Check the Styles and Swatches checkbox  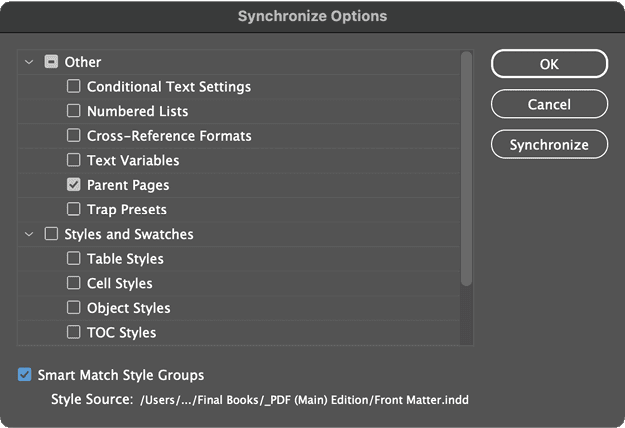[x=51, y=234]
